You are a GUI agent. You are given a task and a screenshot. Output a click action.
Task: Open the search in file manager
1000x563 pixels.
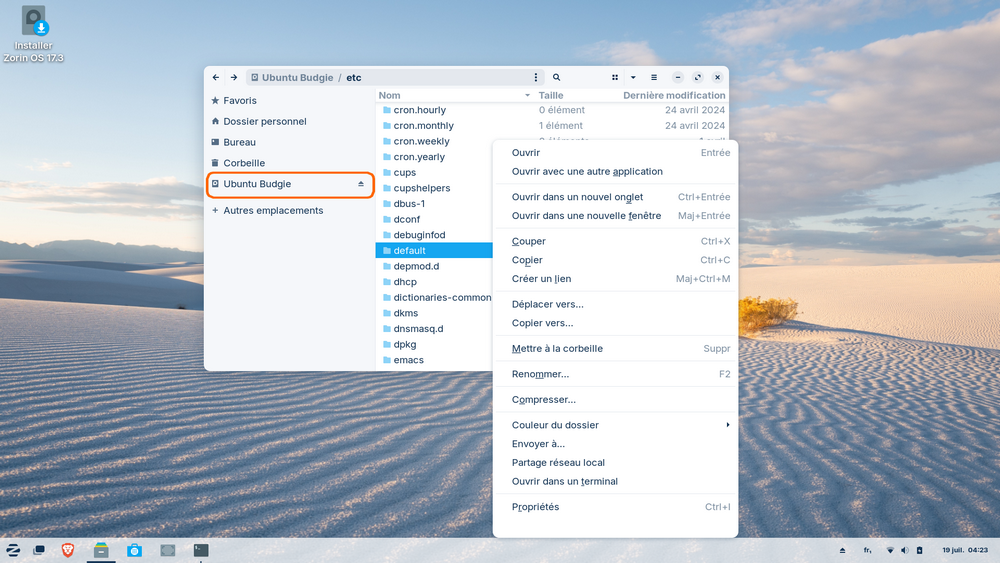557,77
